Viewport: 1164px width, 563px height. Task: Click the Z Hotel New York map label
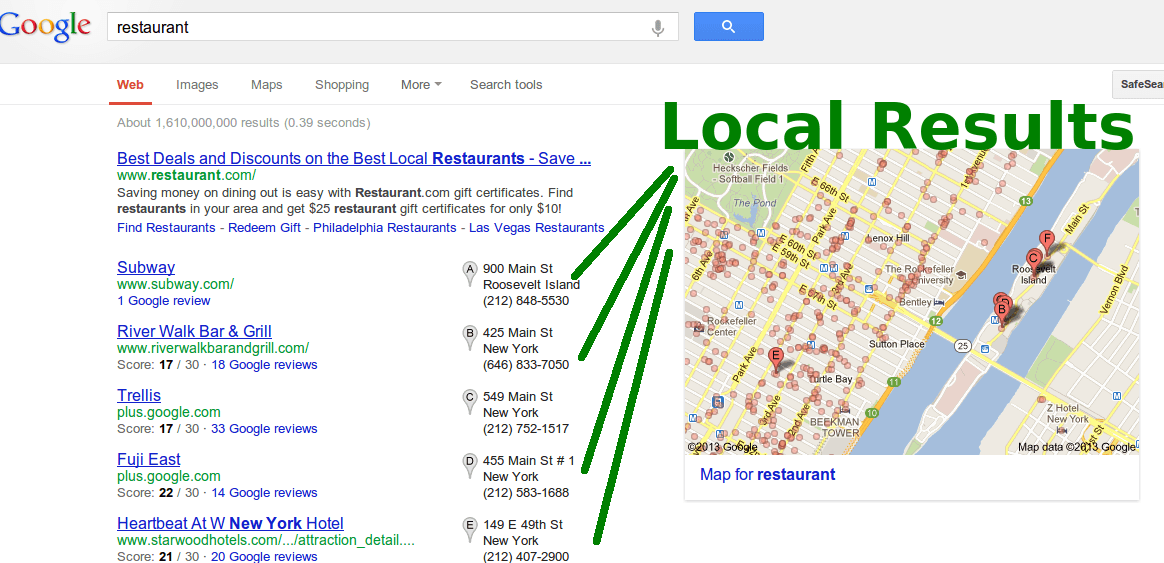[1067, 414]
